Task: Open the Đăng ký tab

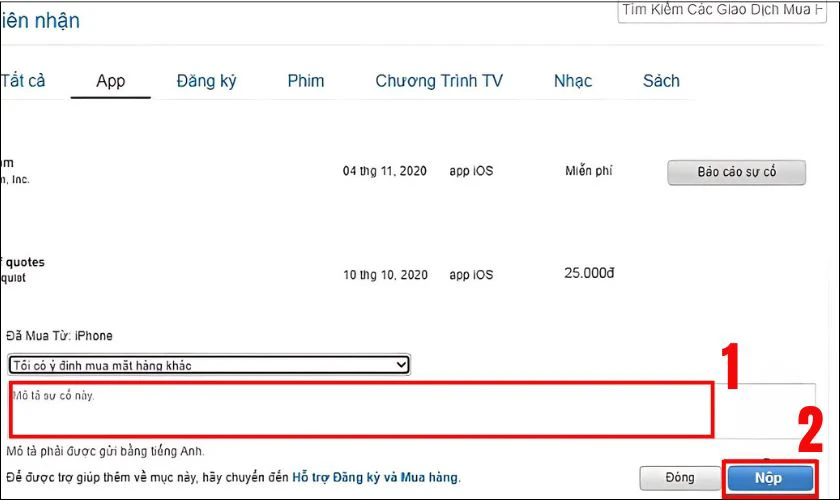Action: pos(206,81)
